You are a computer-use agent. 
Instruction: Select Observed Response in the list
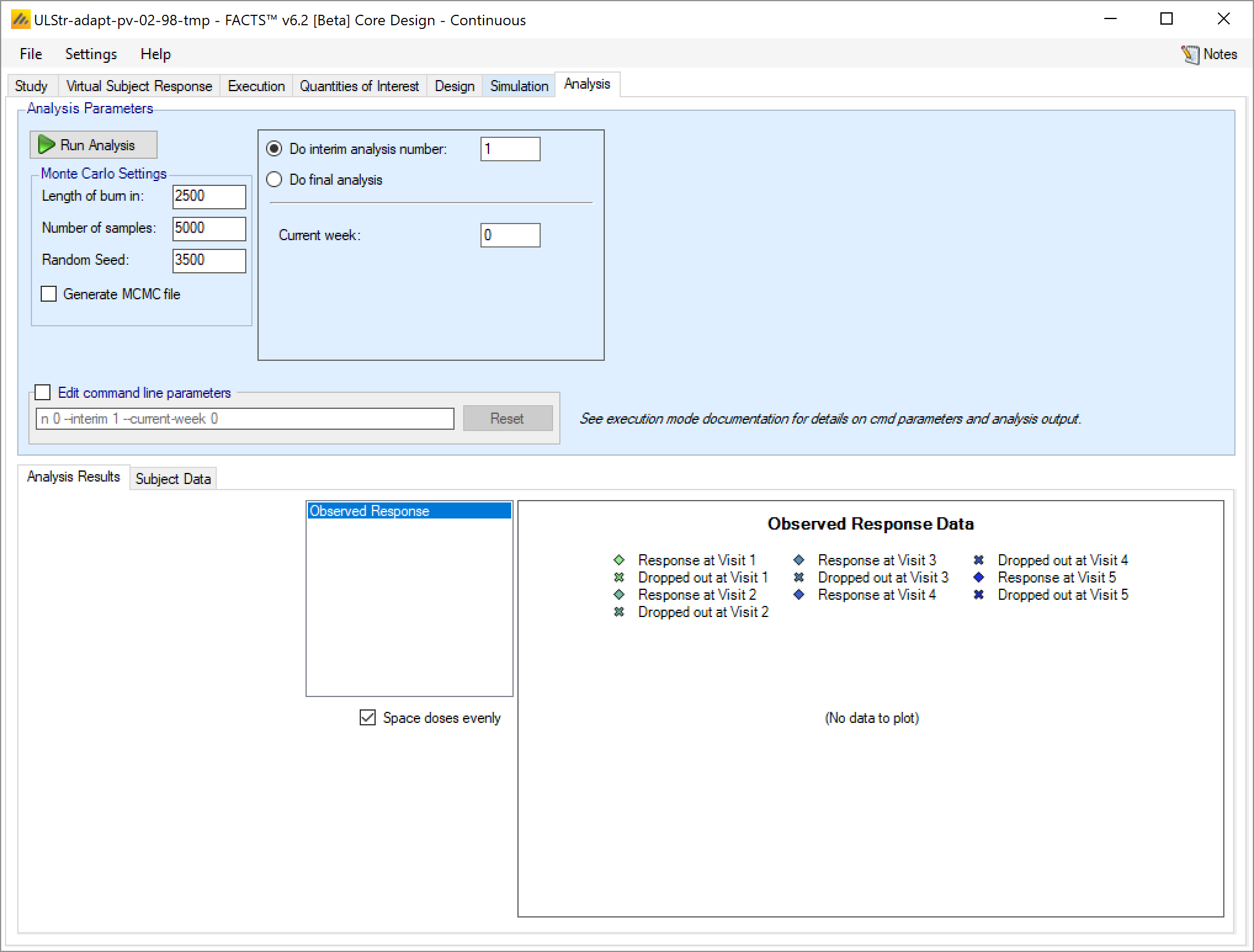tap(408, 510)
